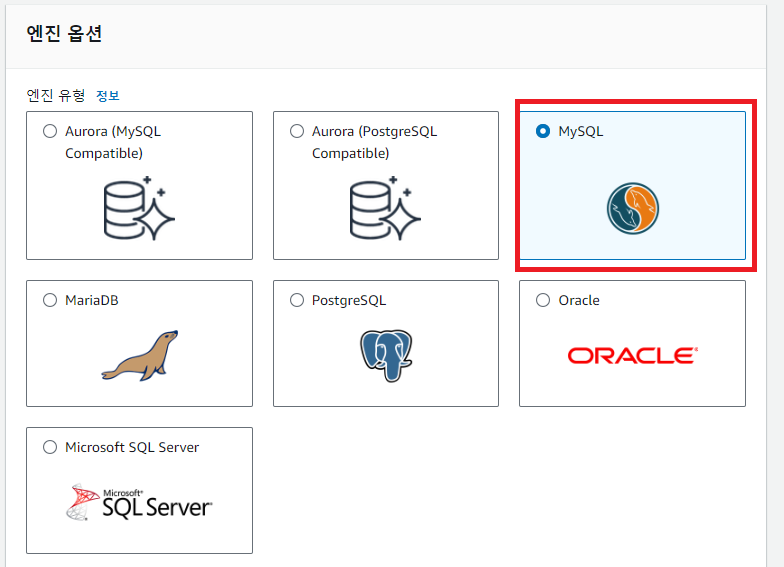Choose the PostgreSQL radio button
The width and height of the screenshot is (784, 567).
[x=296, y=300]
